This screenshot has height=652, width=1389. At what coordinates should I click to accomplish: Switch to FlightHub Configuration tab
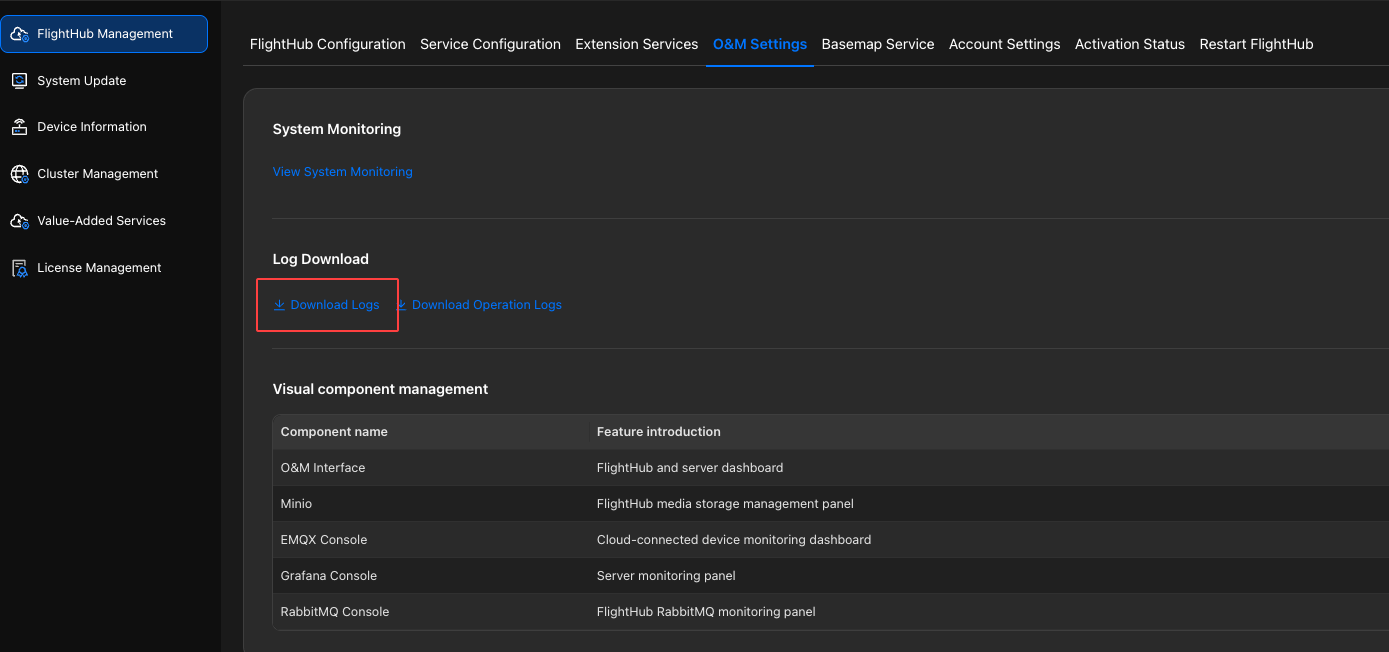[328, 44]
